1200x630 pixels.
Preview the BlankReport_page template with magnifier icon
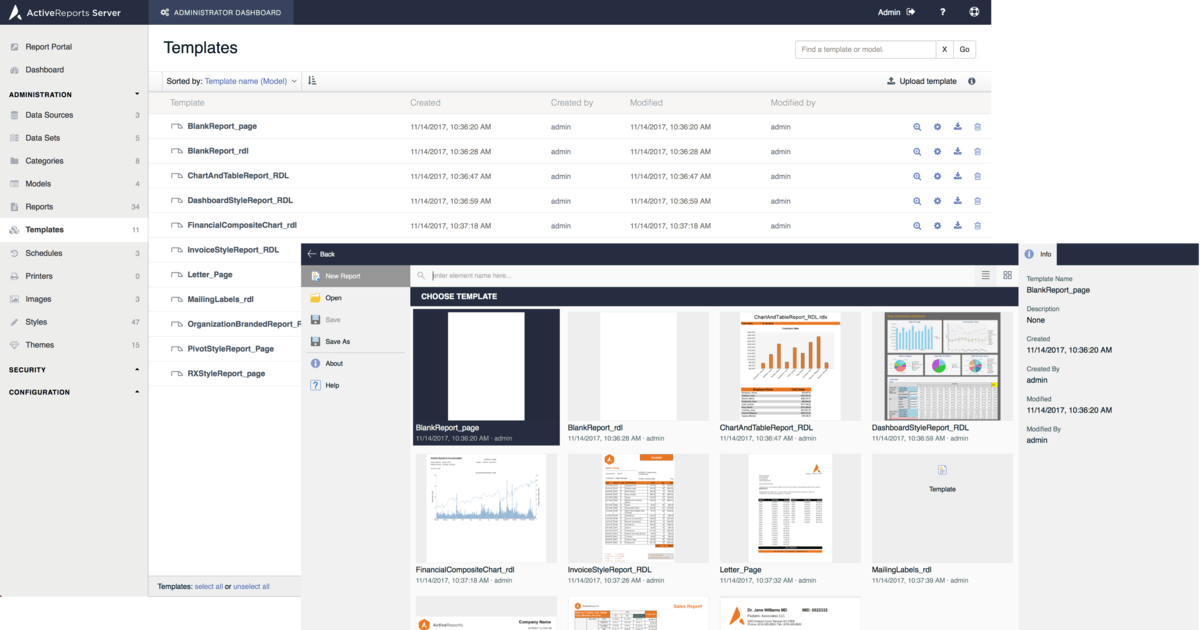917,127
